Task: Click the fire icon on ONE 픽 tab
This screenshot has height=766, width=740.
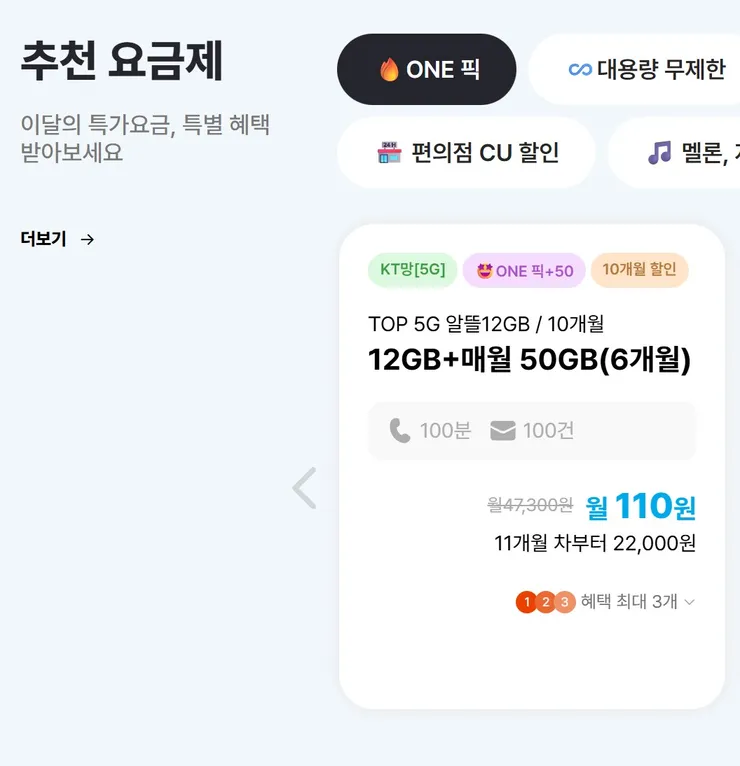Action: pos(389,70)
